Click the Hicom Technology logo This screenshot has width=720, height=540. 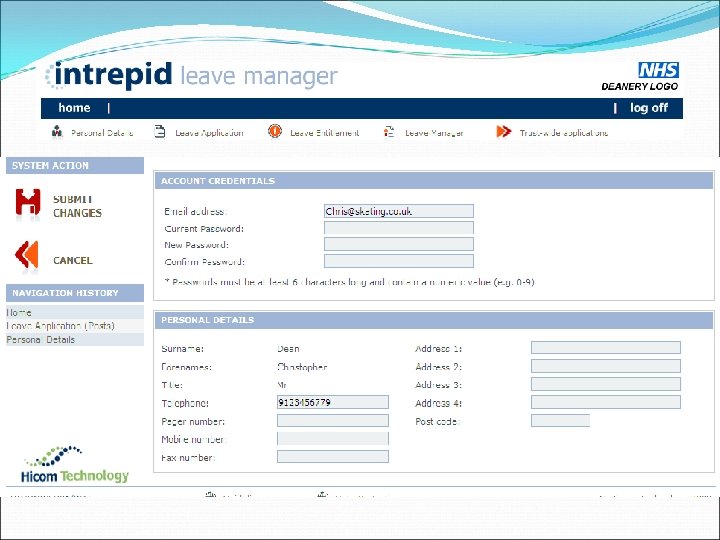pyautogui.click(x=75, y=464)
